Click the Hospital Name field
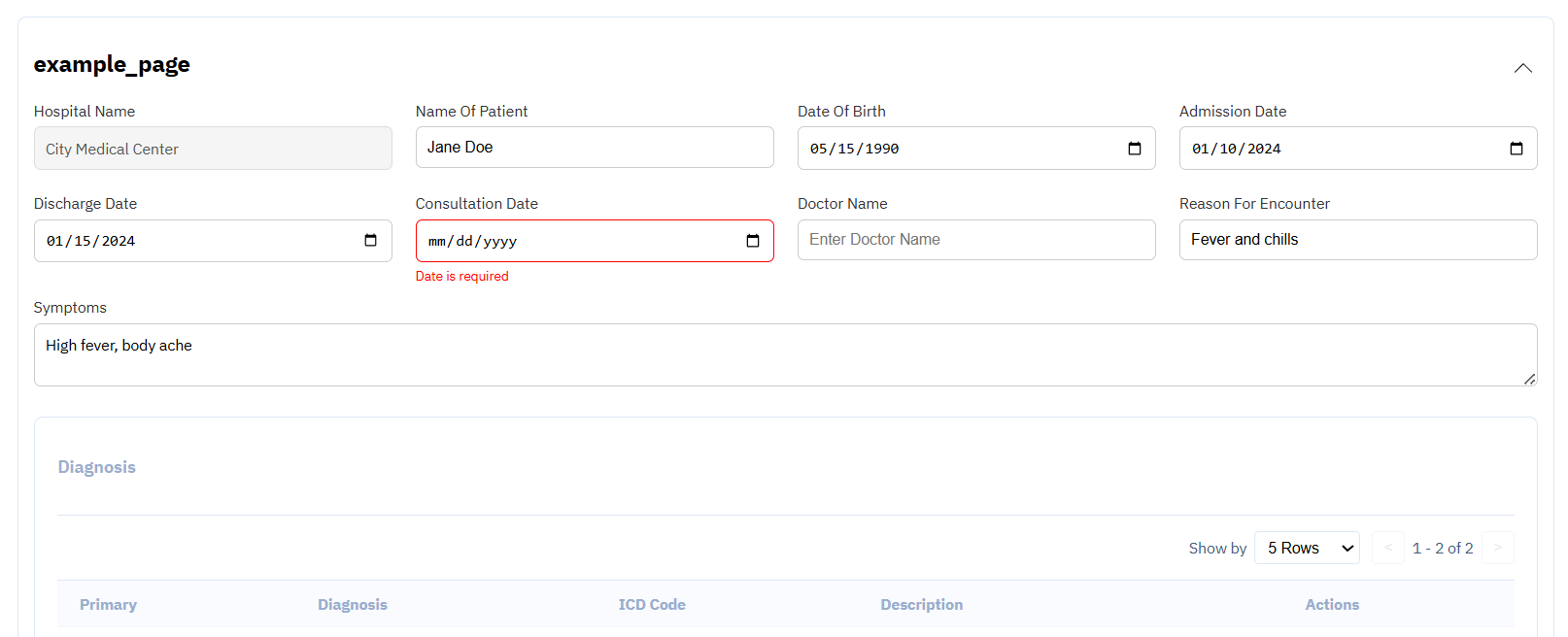 coord(213,149)
